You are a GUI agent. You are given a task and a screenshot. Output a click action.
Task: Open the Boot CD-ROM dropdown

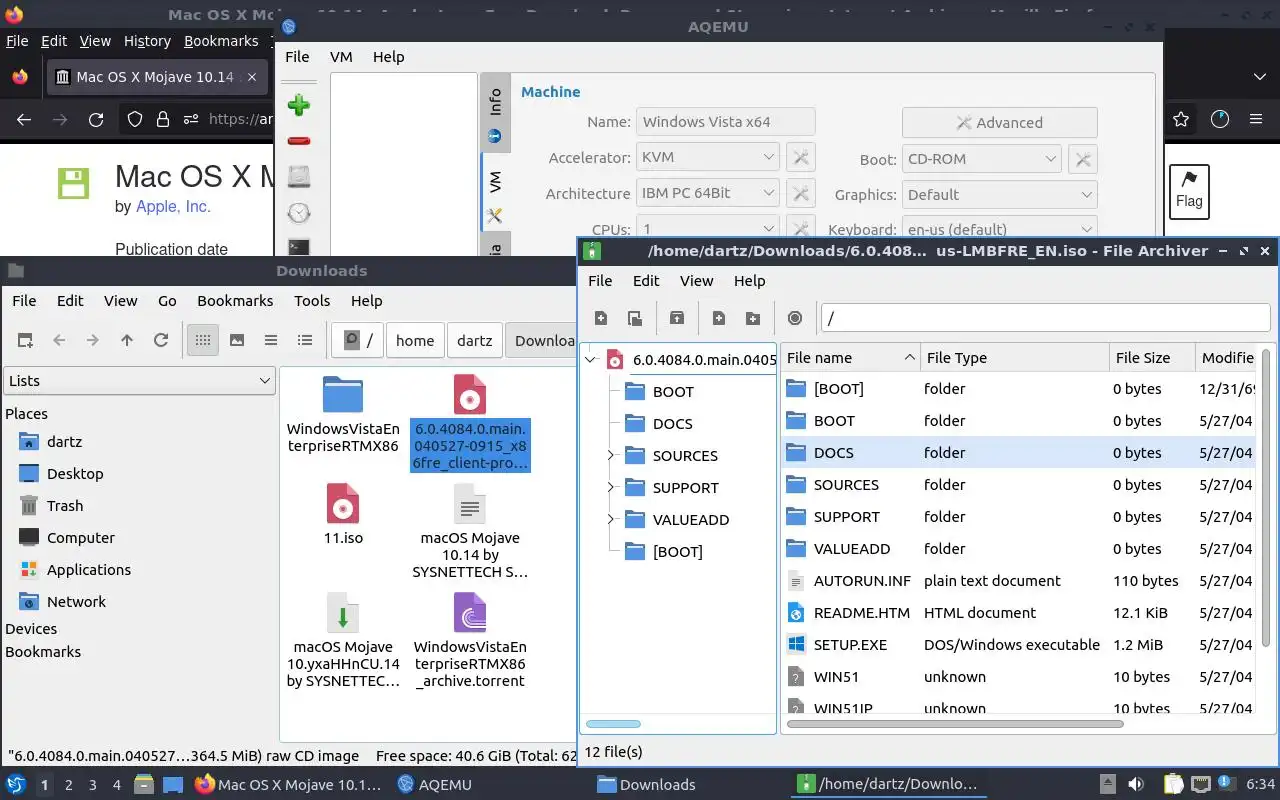(981, 158)
